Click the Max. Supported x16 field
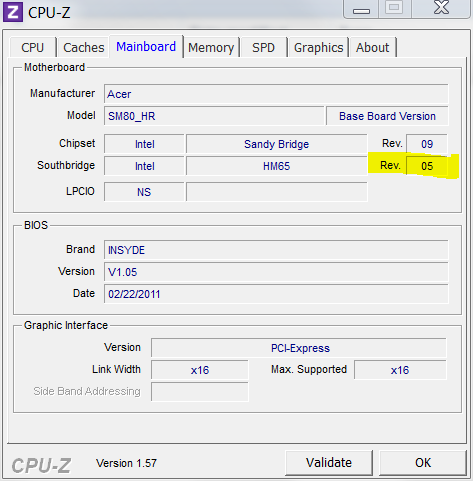 [x=400, y=370]
